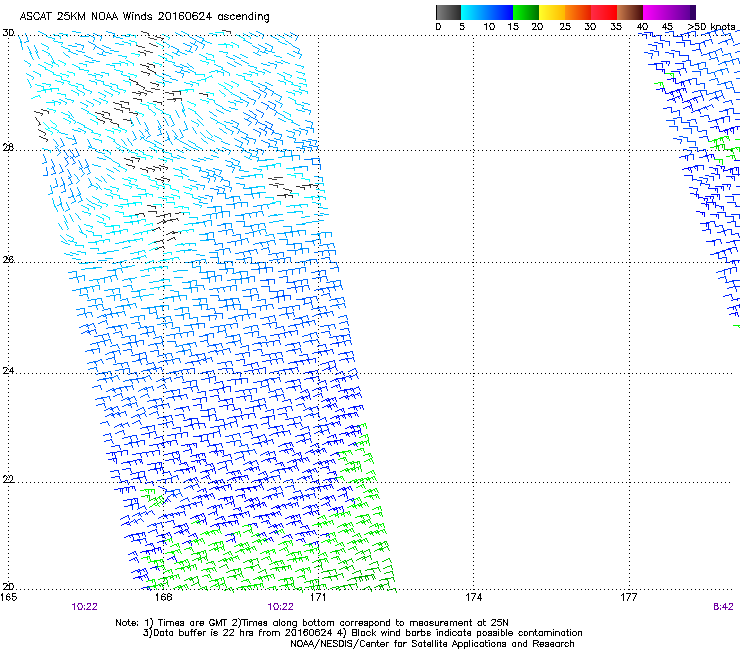Click the title 'ASCAT 25KM NOAA Winds 20160624 ascending'

144,17
